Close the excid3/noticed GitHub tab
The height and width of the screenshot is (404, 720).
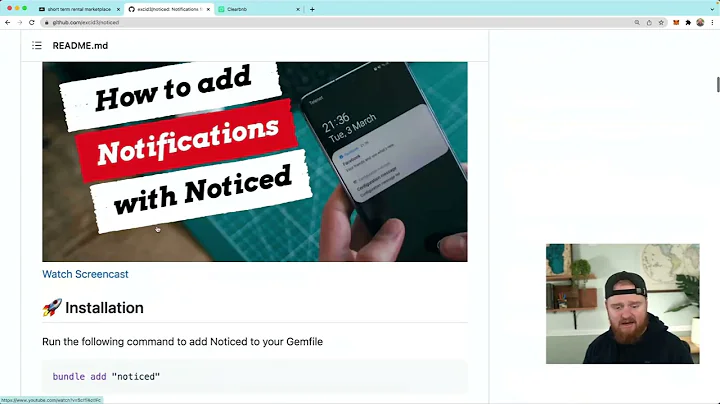208,9
